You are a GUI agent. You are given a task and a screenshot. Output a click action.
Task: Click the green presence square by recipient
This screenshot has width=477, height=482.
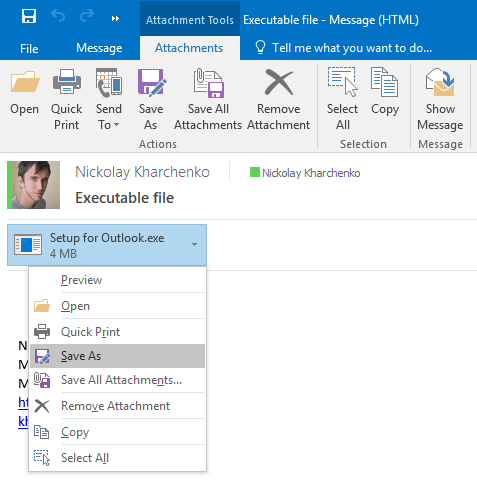pos(255,172)
